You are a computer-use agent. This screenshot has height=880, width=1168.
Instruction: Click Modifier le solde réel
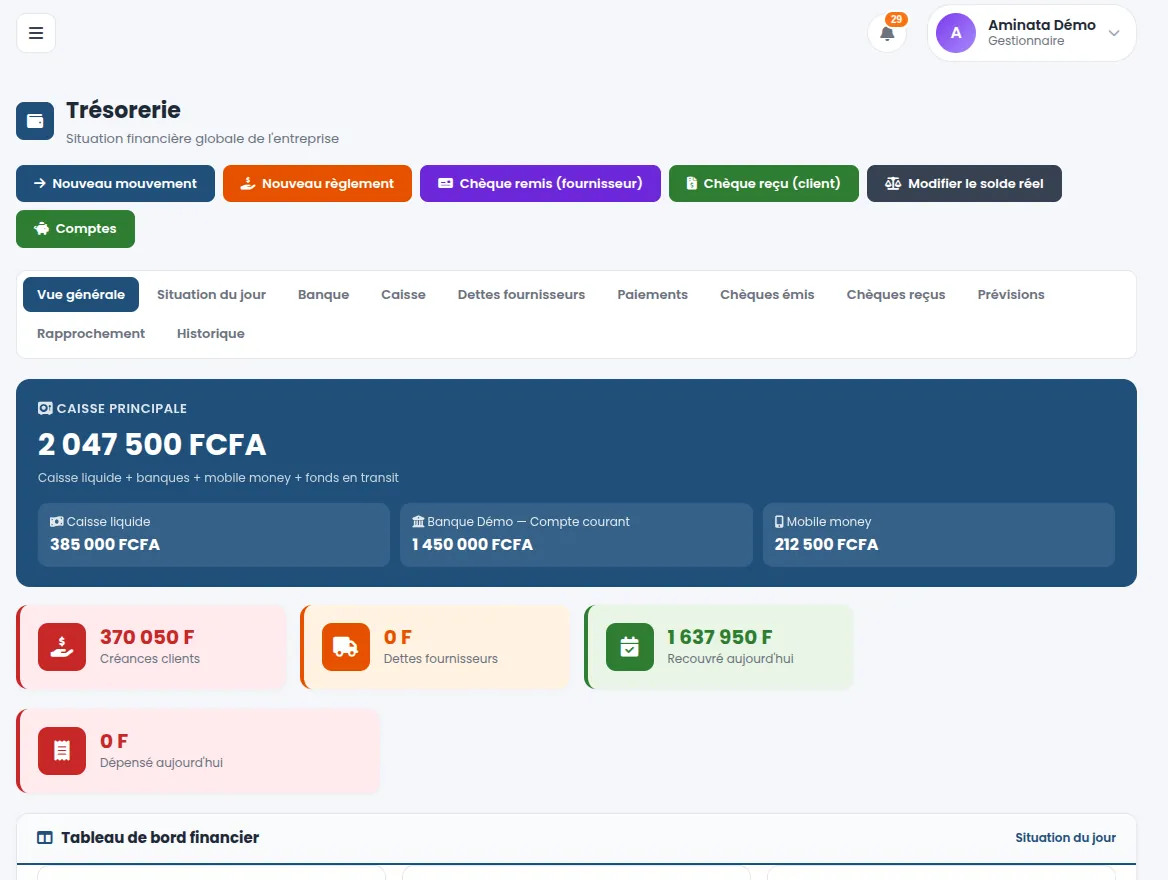pos(964,183)
